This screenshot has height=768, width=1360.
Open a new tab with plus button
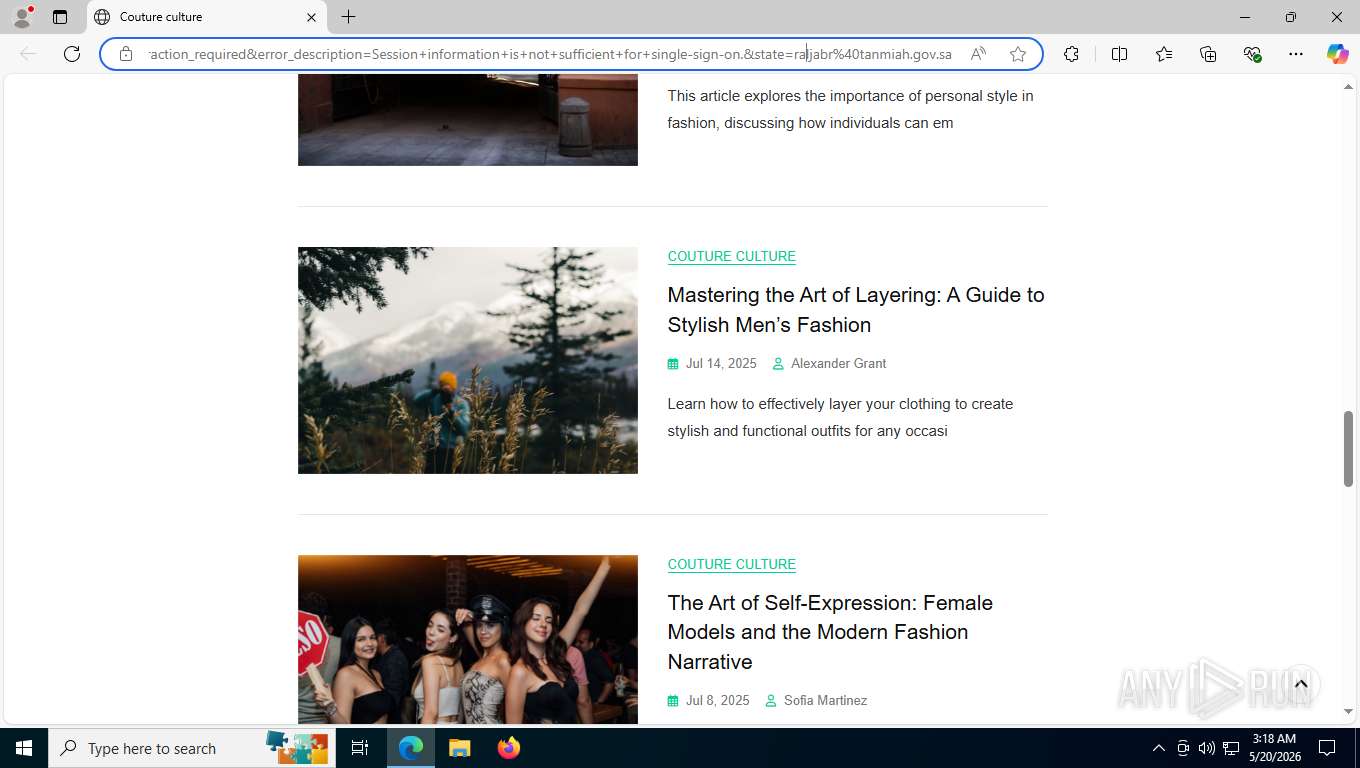tap(348, 17)
